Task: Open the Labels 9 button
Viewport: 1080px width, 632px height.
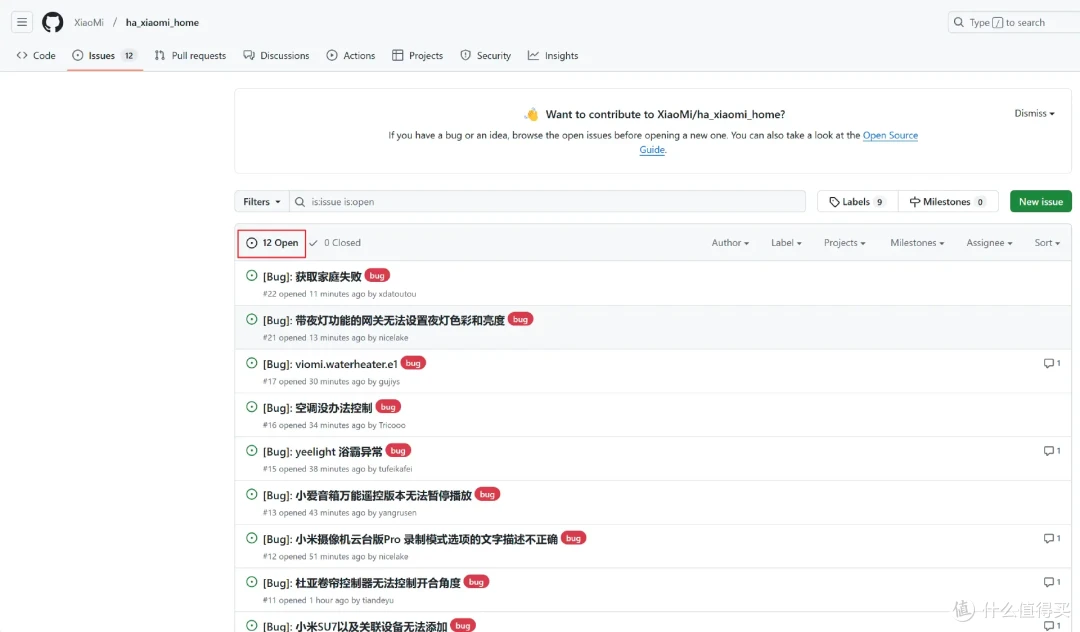Action: 858,202
